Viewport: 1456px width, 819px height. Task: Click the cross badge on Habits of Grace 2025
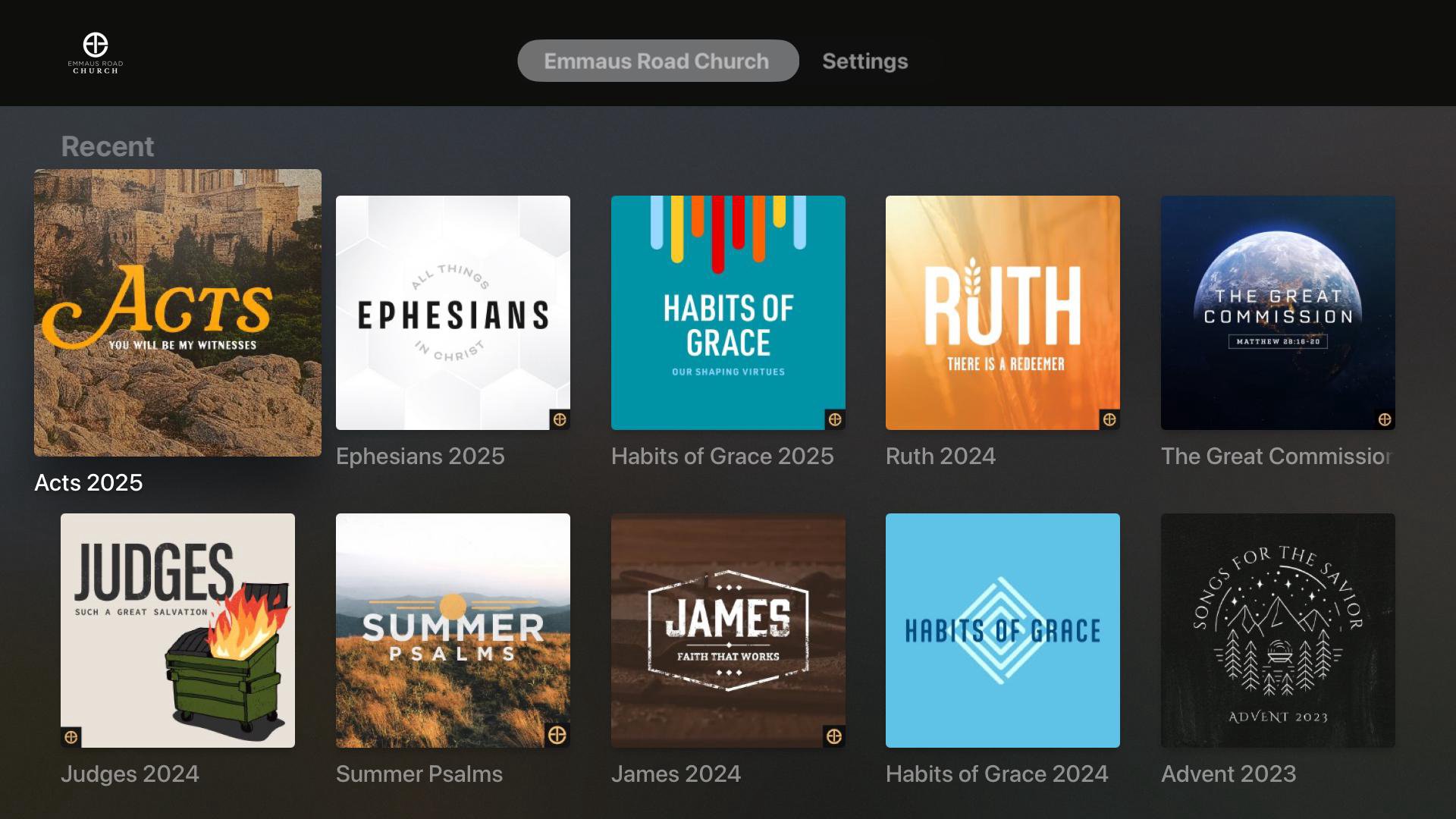coord(835,419)
